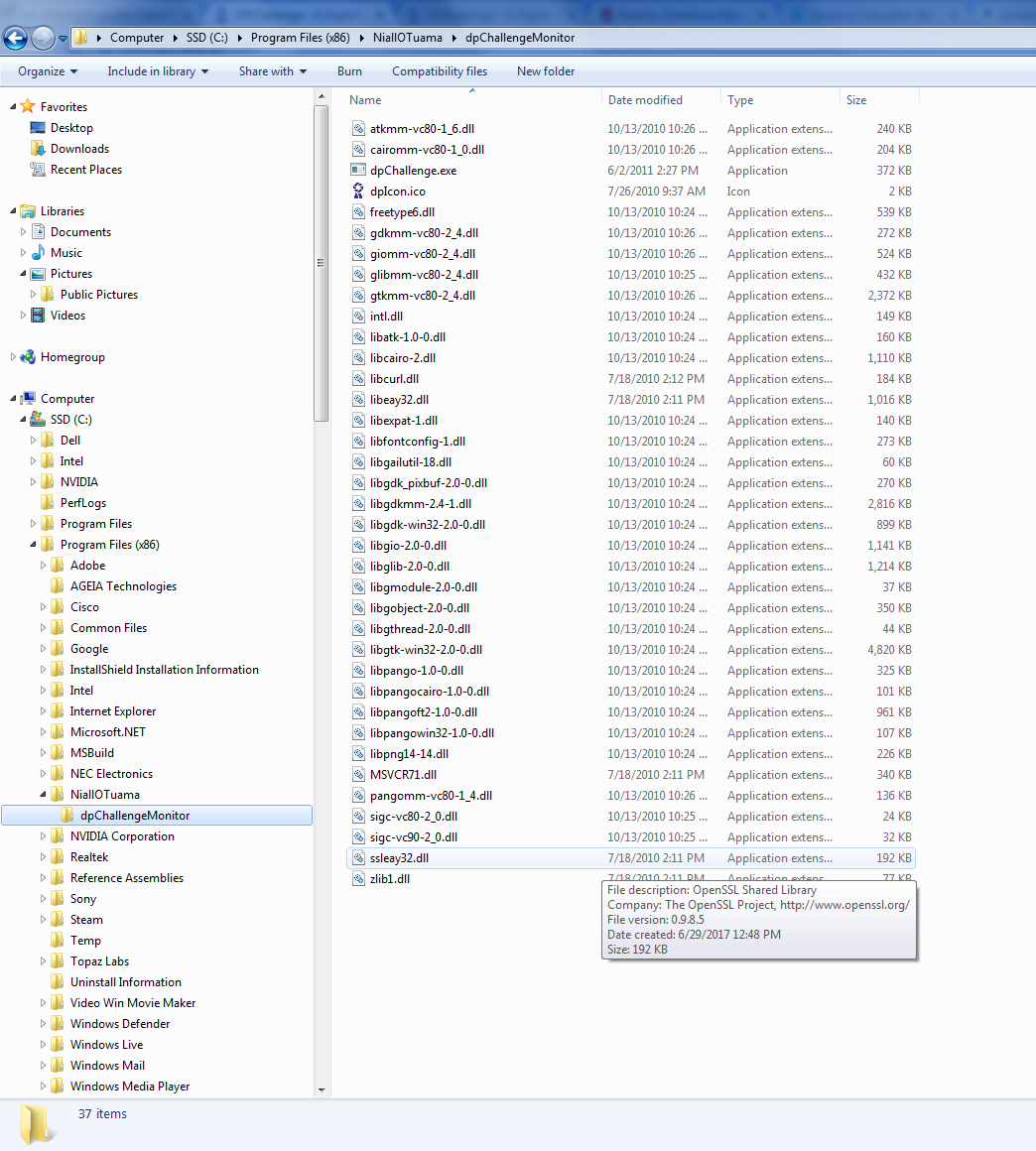Click the Burn toolbar button
The image size is (1036, 1151).
349,71
